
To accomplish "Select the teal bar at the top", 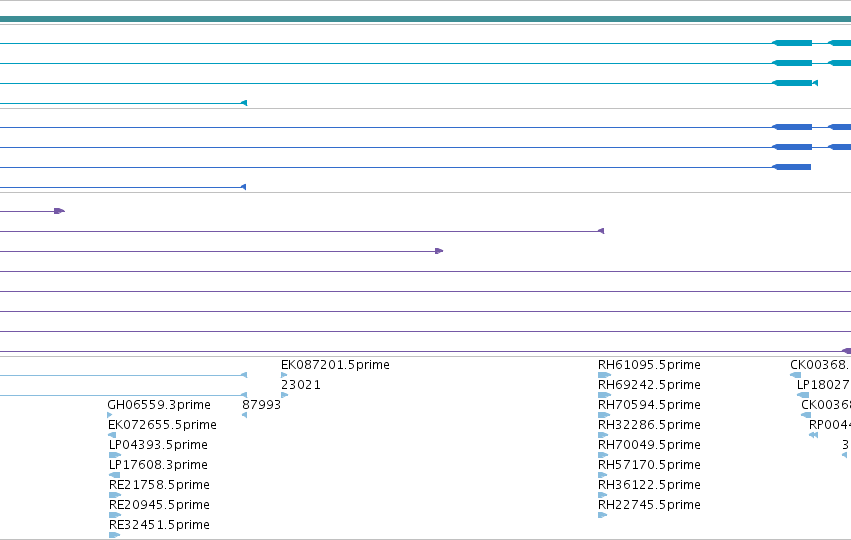I will point(426,19).
